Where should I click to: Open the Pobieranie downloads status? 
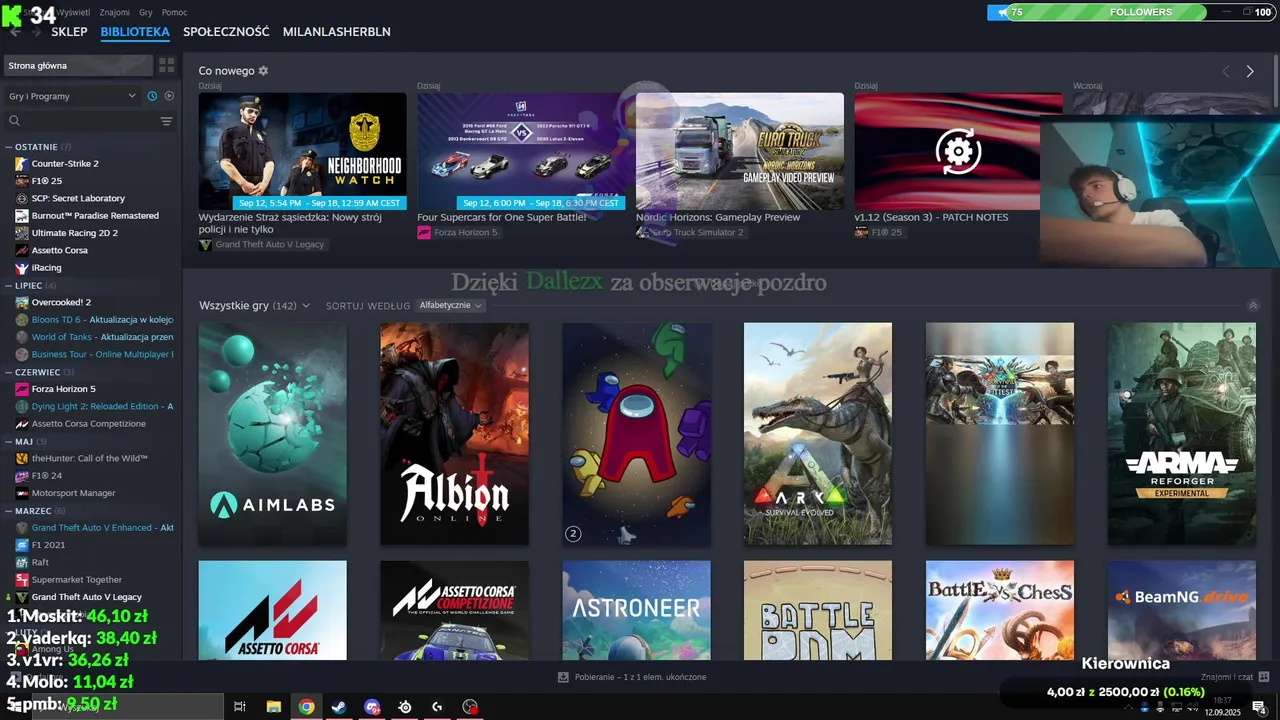632,677
